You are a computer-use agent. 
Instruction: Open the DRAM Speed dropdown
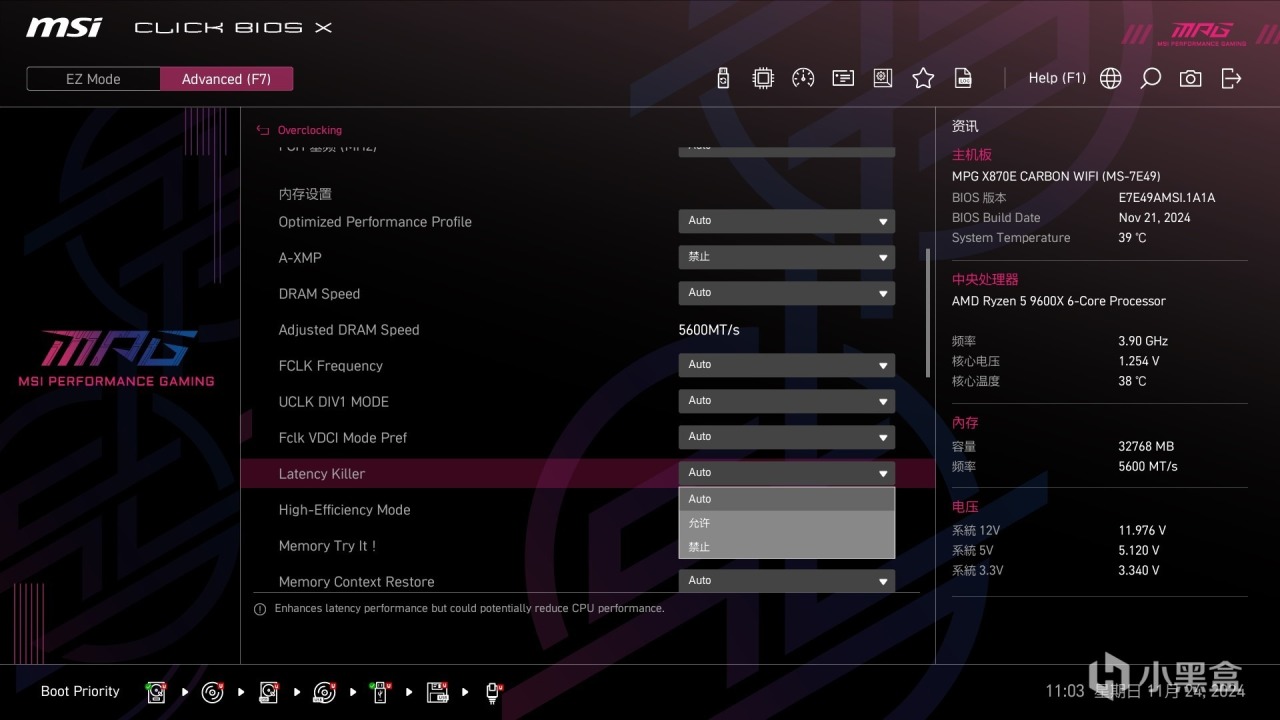(787, 293)
